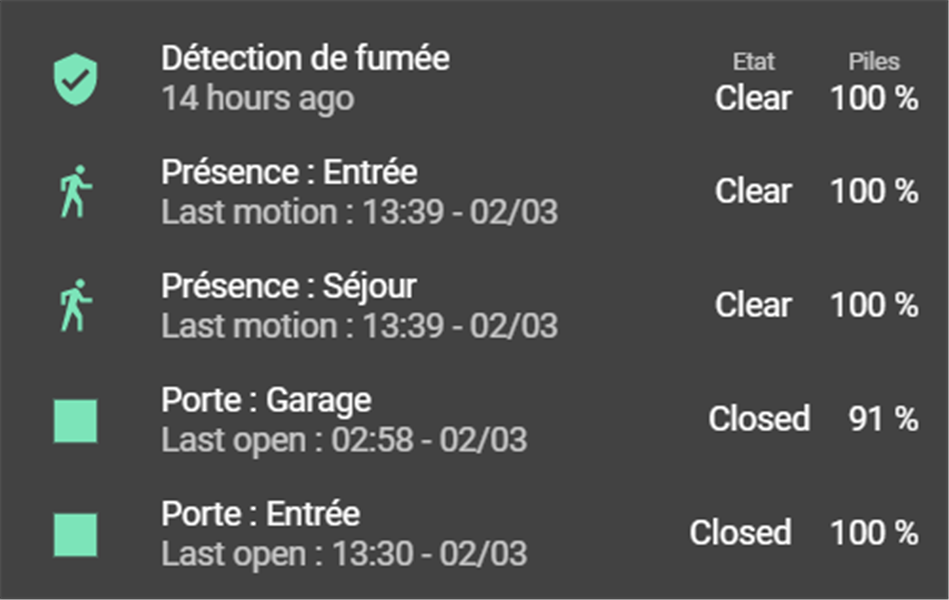Image resolution: width=949 pixels, height=600 pixels.
Task: Click the Etat column header
Action: [x=753, y=62]
